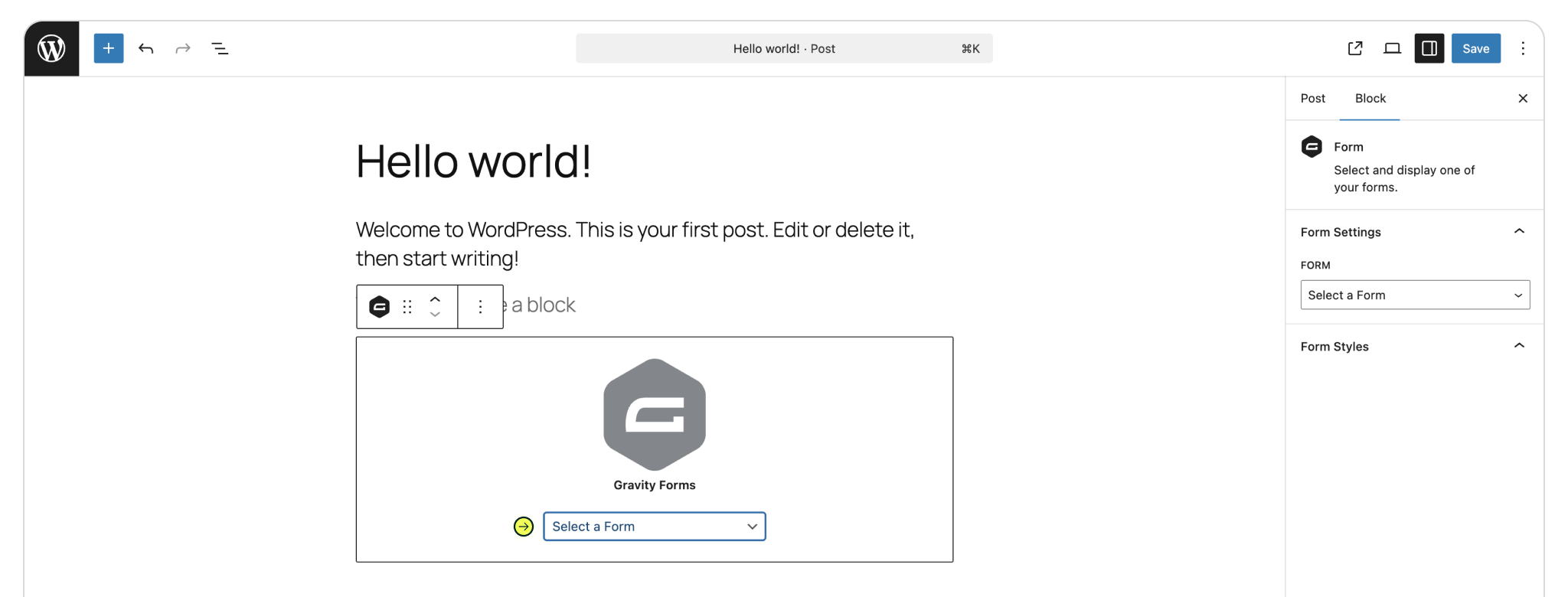This screenshot has height=597, width=1568.
Task: Click the Hello world! post title
Action: (x=473, y=161)
